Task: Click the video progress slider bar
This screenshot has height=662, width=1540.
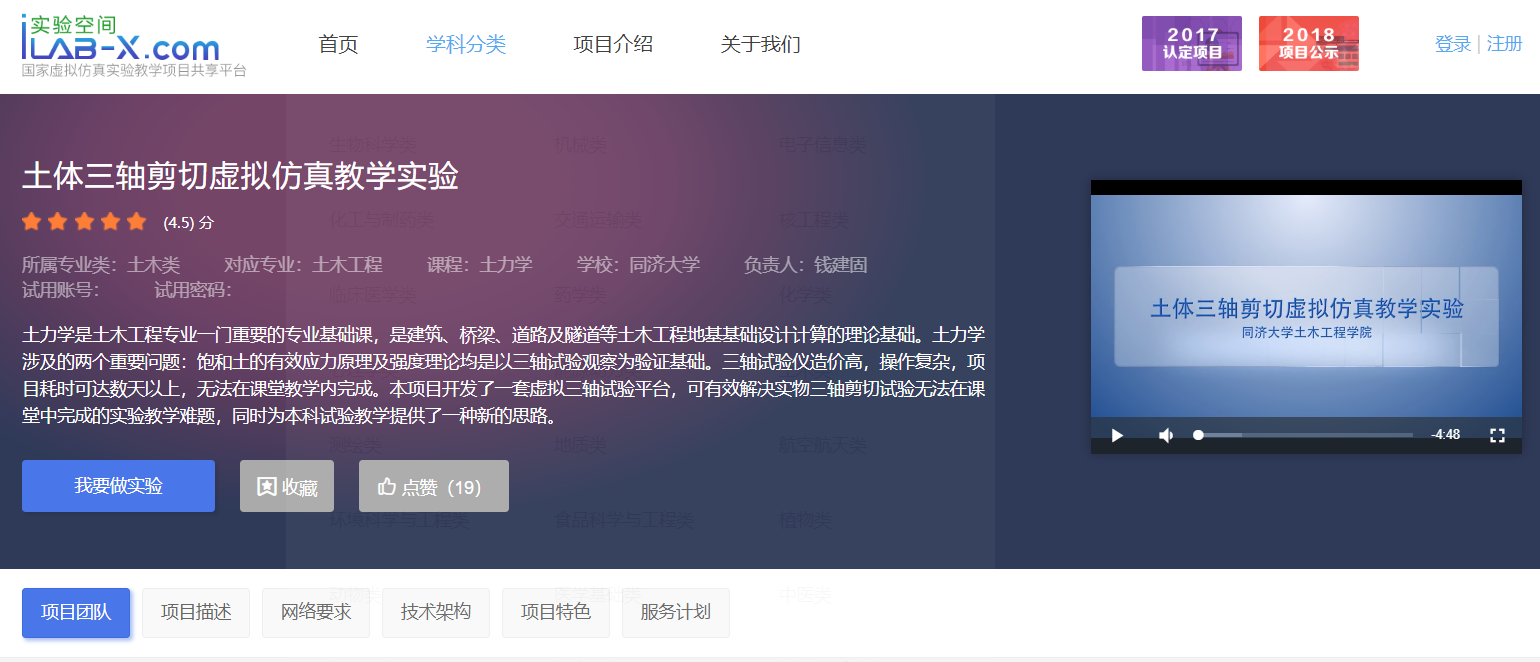Action: pos(1305,435)
